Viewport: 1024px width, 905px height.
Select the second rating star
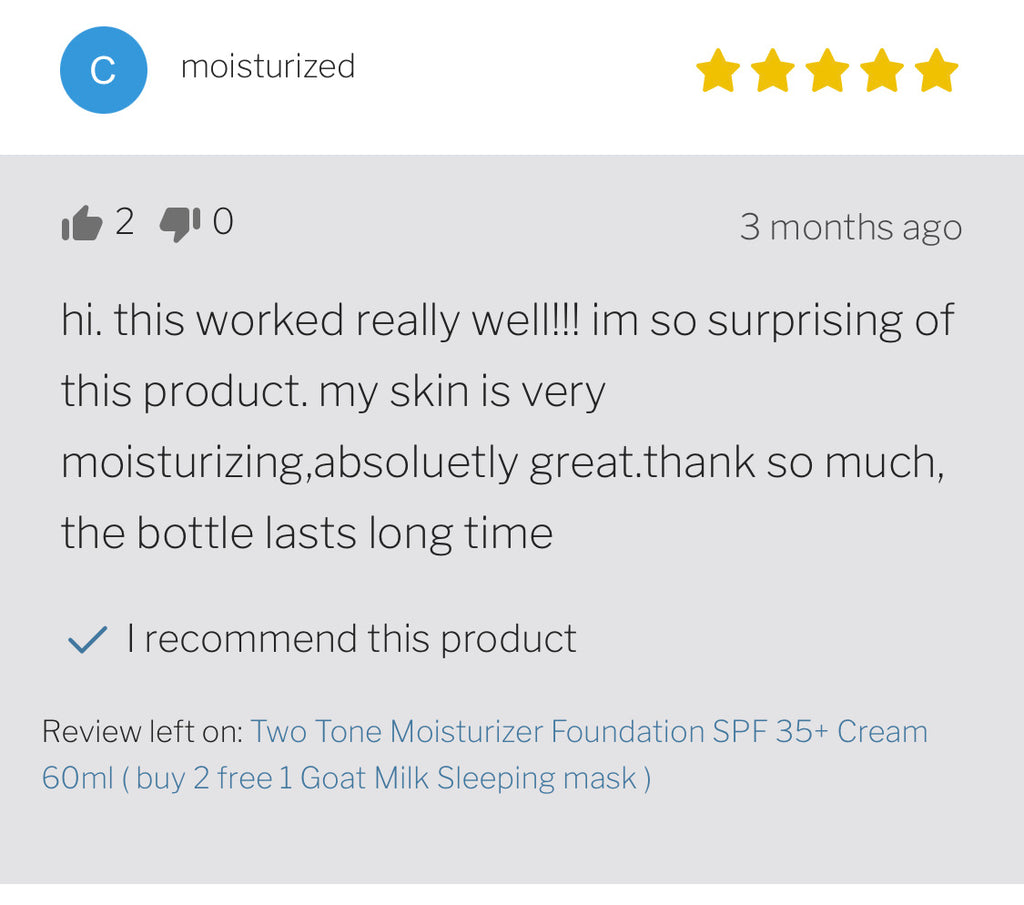(773, 72)
